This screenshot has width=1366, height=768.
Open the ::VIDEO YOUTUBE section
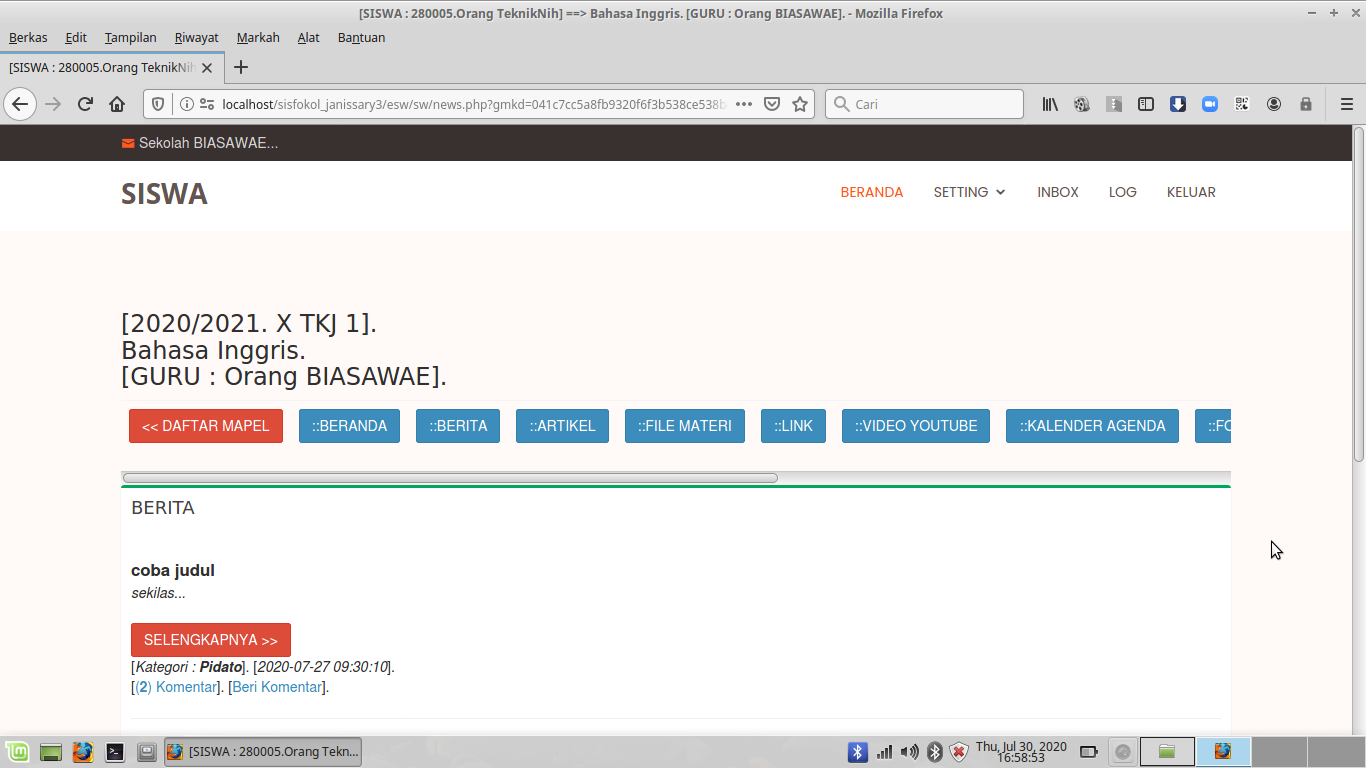[x=916, y=426]
